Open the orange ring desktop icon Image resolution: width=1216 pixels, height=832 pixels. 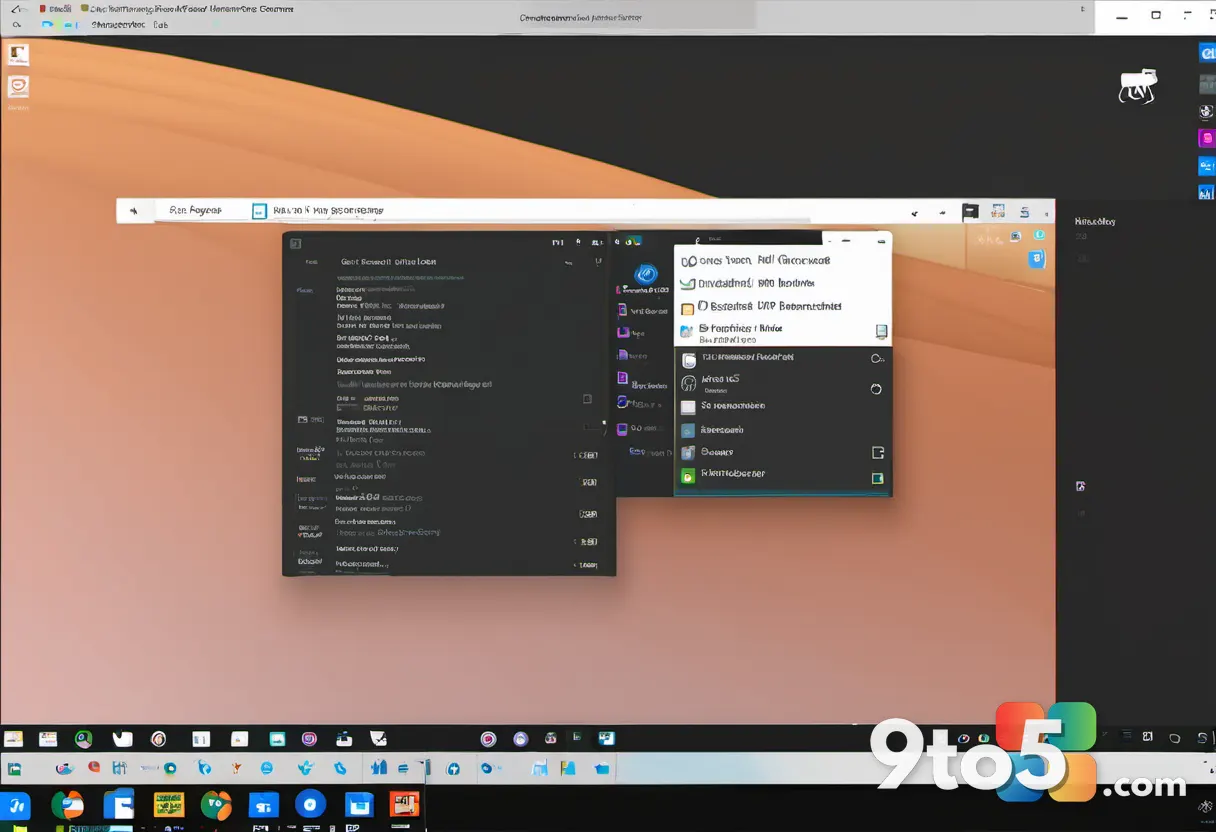pos(18,87)
